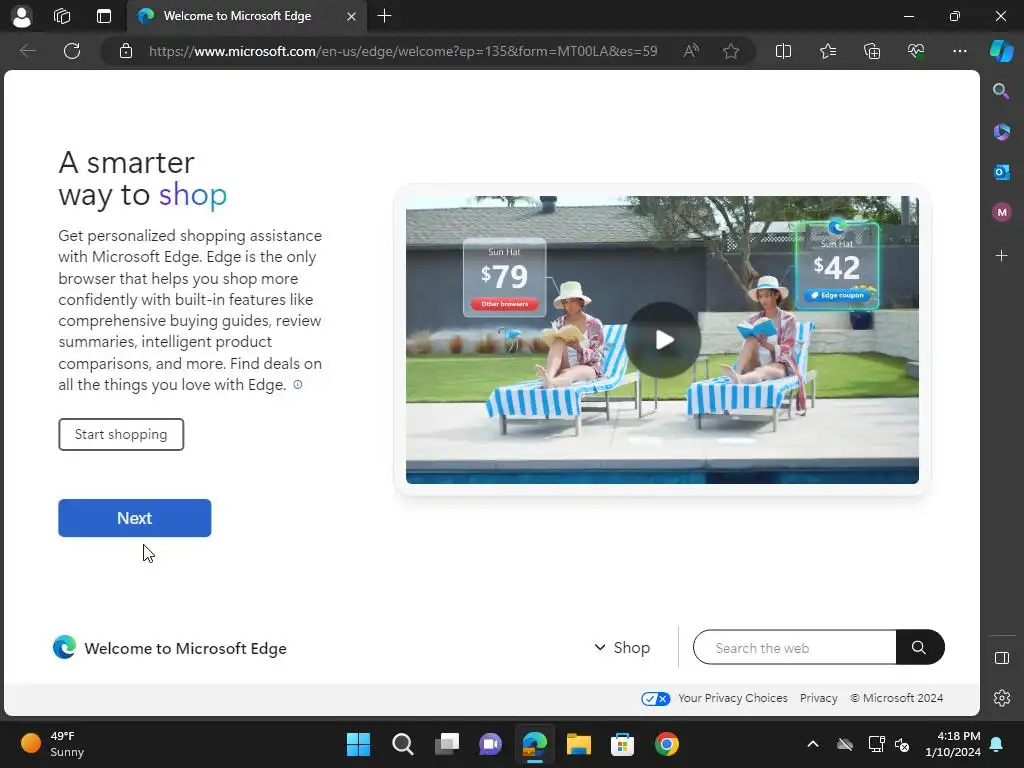Open the tab actions menu icon

click(104, 16)
